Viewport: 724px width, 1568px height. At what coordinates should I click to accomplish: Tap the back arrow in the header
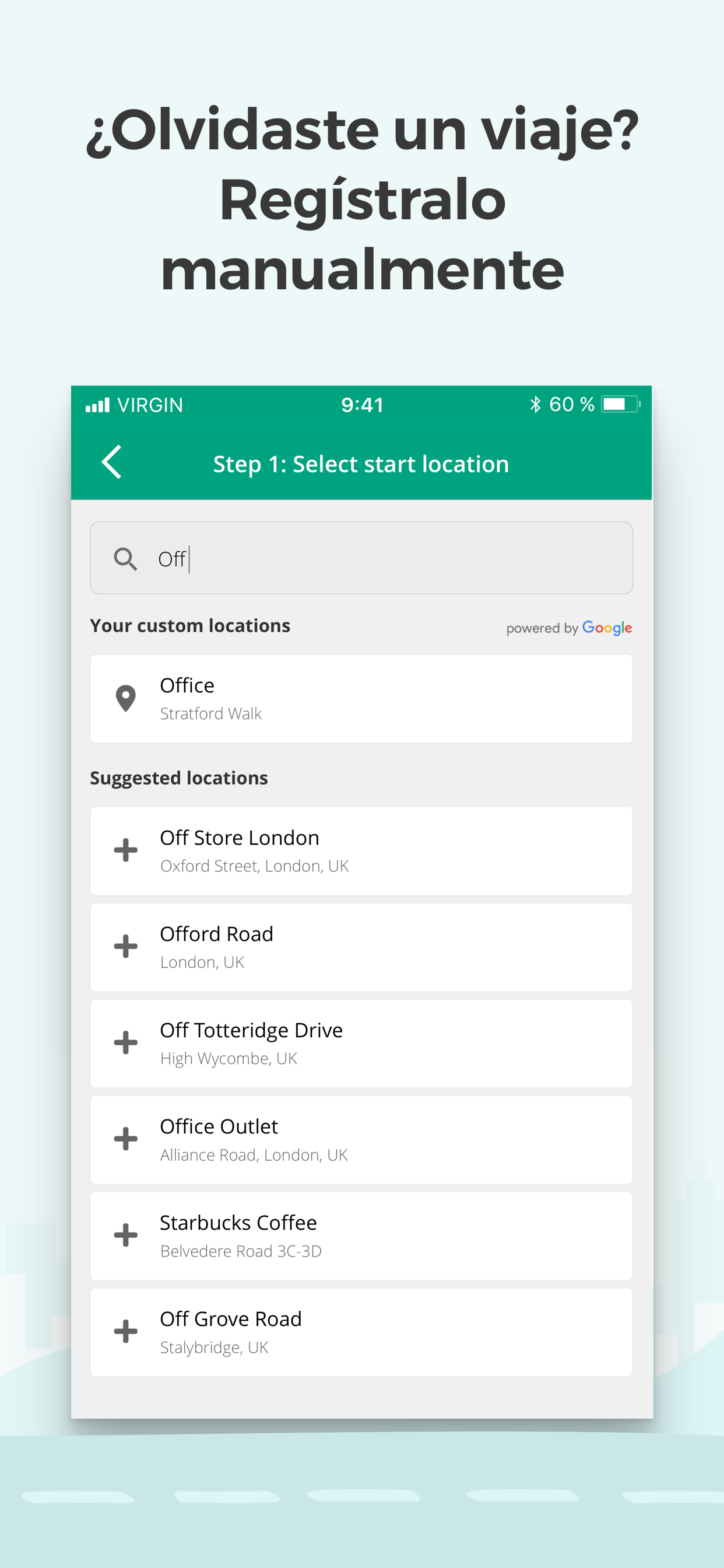pos(112,462)
